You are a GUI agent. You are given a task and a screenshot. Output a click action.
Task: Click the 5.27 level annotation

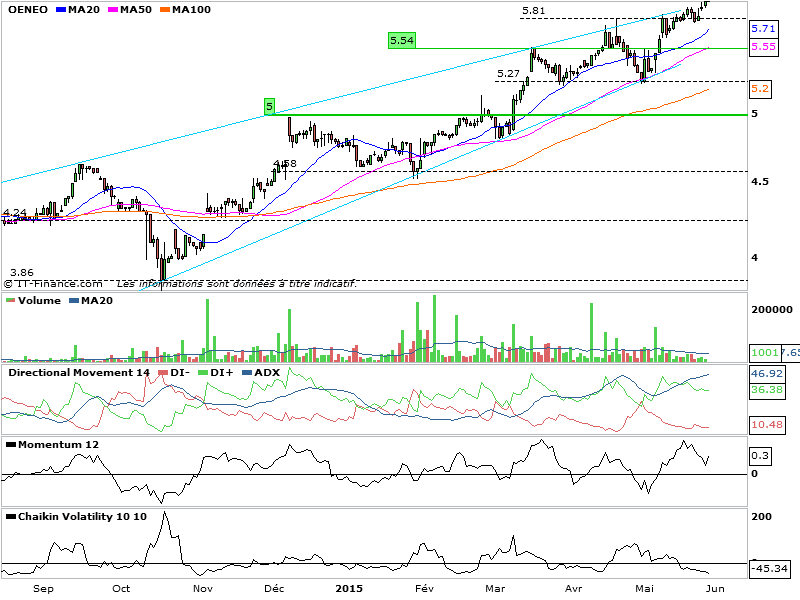click(508, 73)
